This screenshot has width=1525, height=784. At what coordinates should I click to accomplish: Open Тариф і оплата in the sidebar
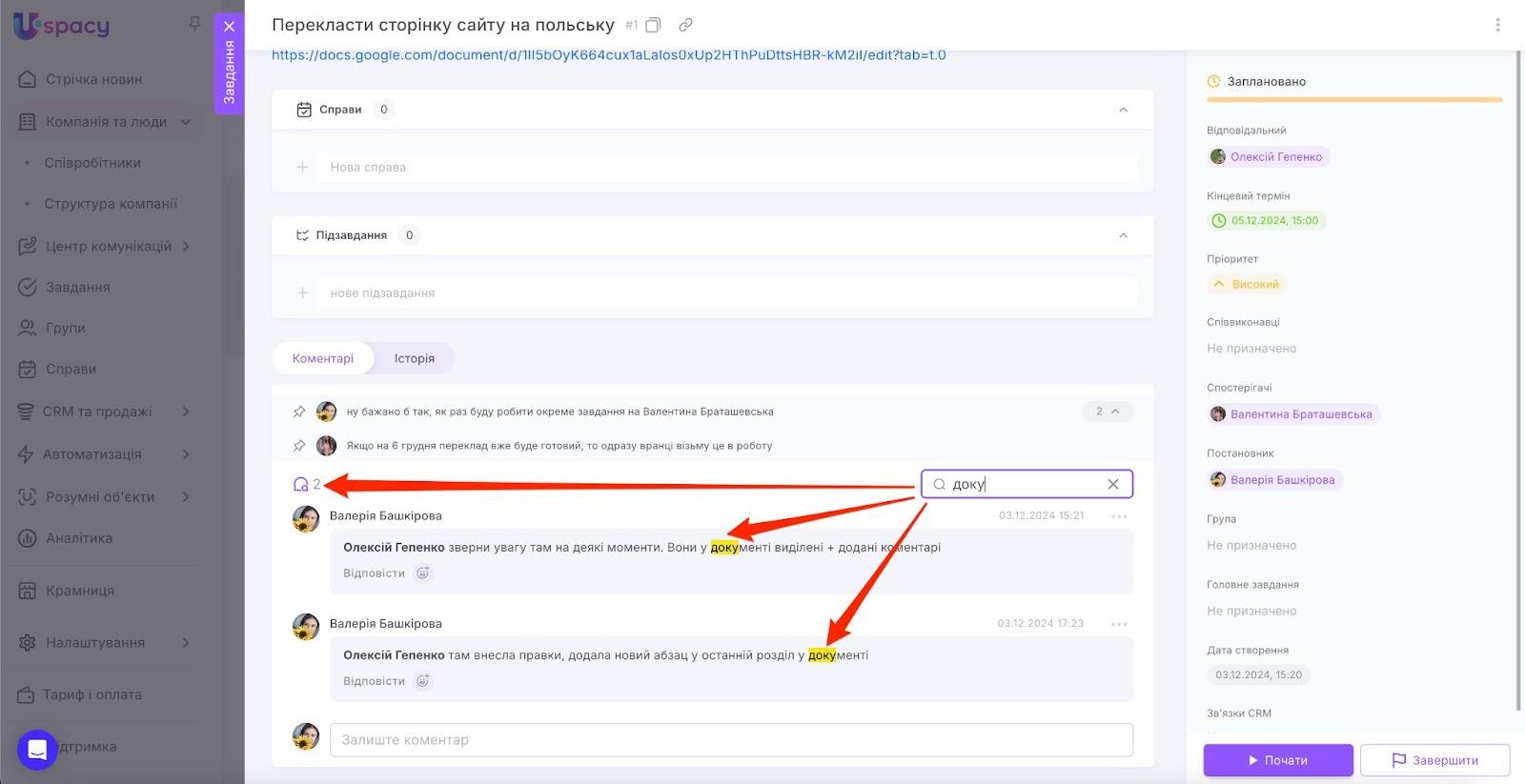point(92,694)
